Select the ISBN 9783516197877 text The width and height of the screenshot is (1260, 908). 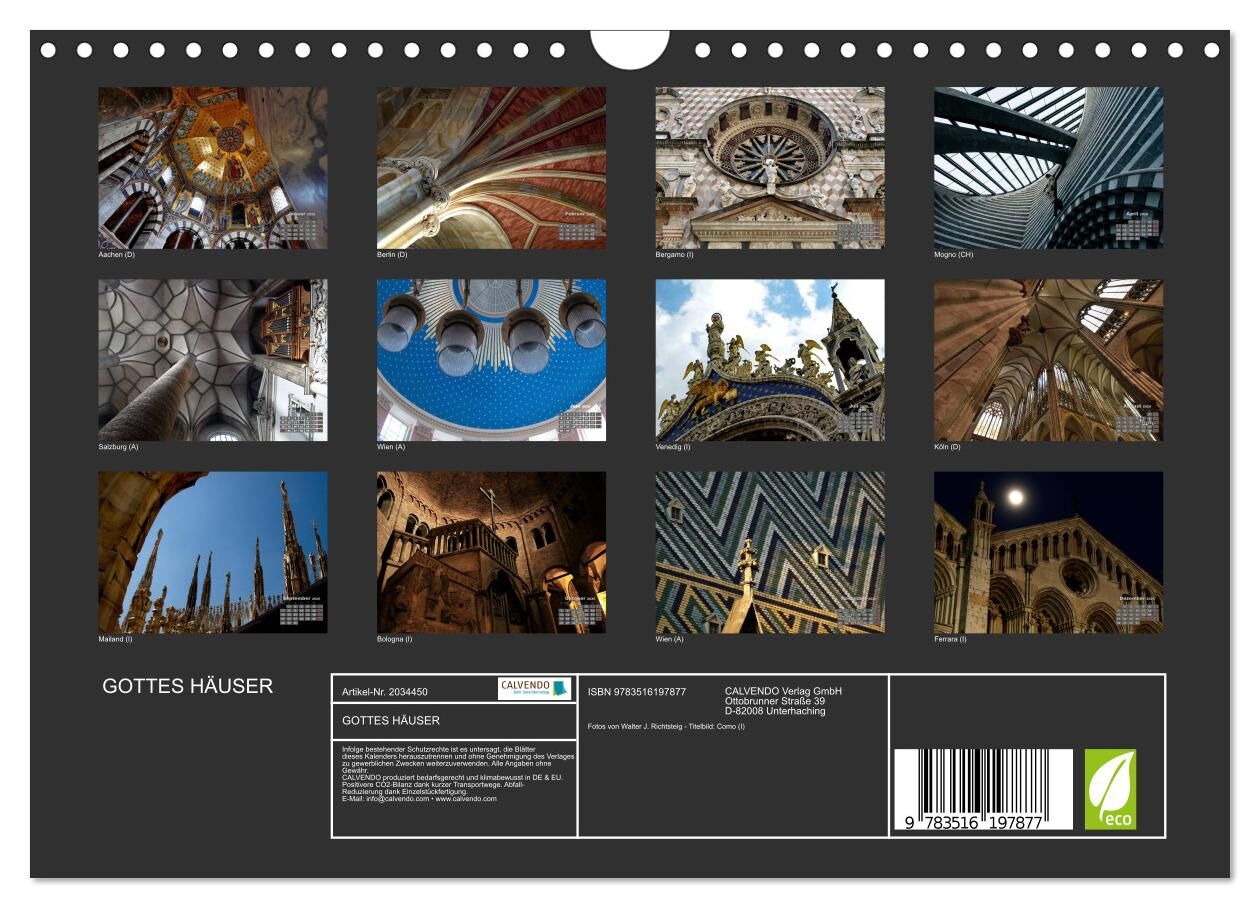point(637,692)
